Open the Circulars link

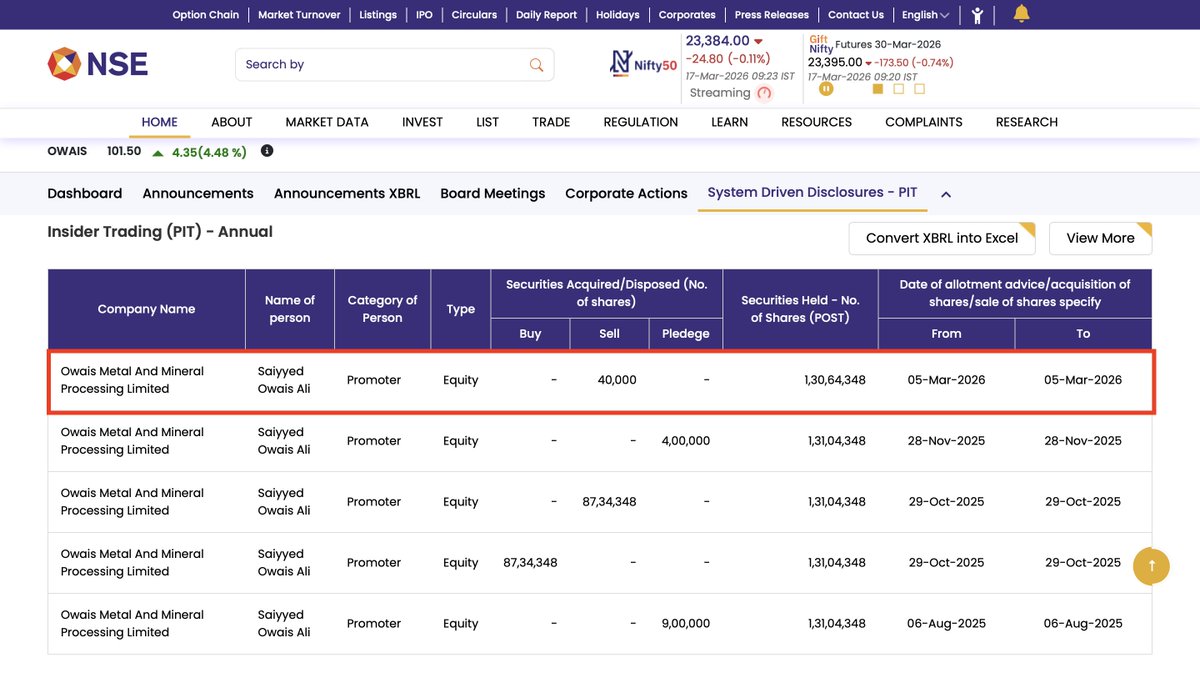[474, 15]
